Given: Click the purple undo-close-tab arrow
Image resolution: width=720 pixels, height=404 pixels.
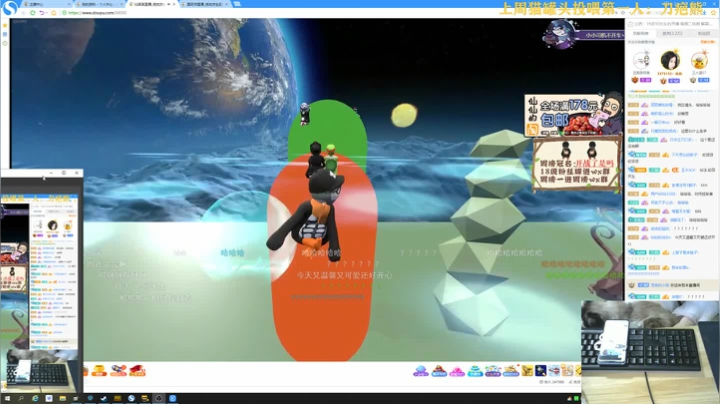Looking at the screenshot, I should pyautogui.click(x=42, y=13).
